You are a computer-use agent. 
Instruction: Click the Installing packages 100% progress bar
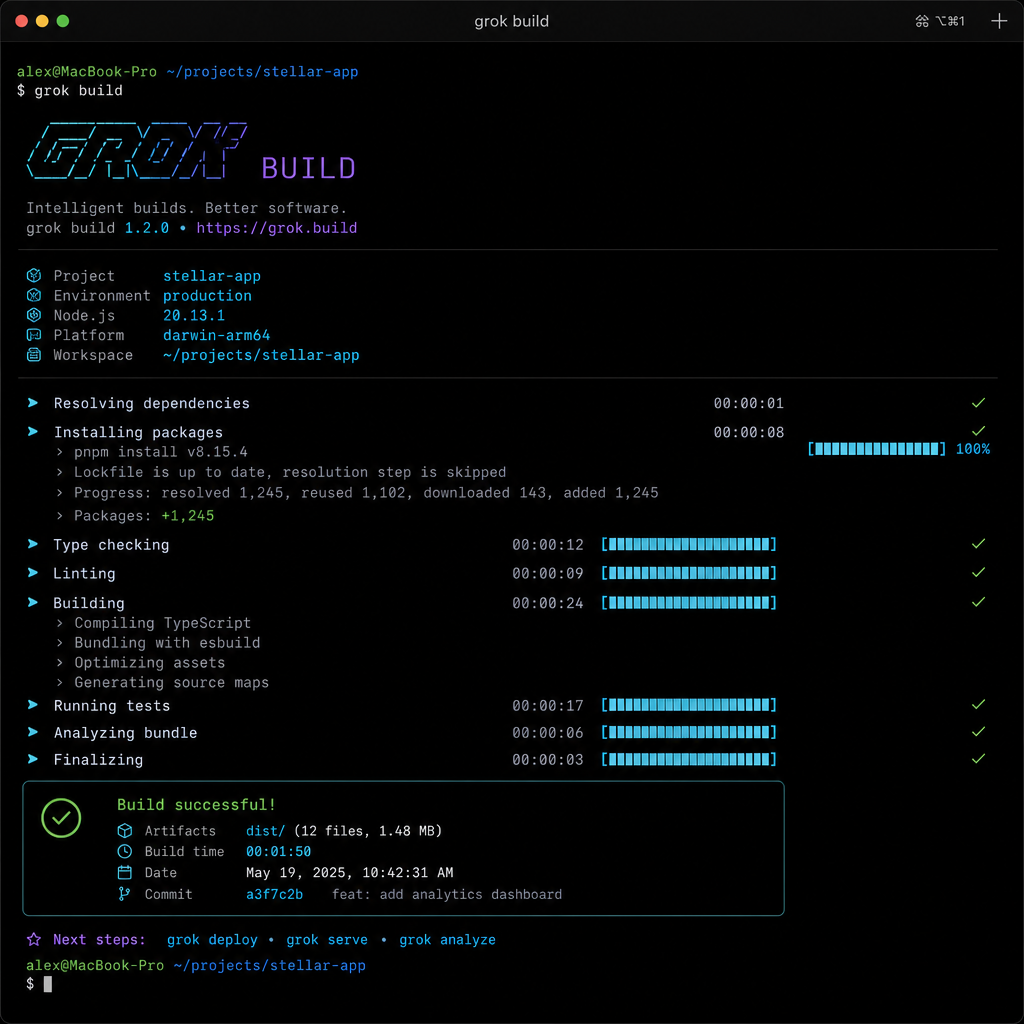coord(876,449)
